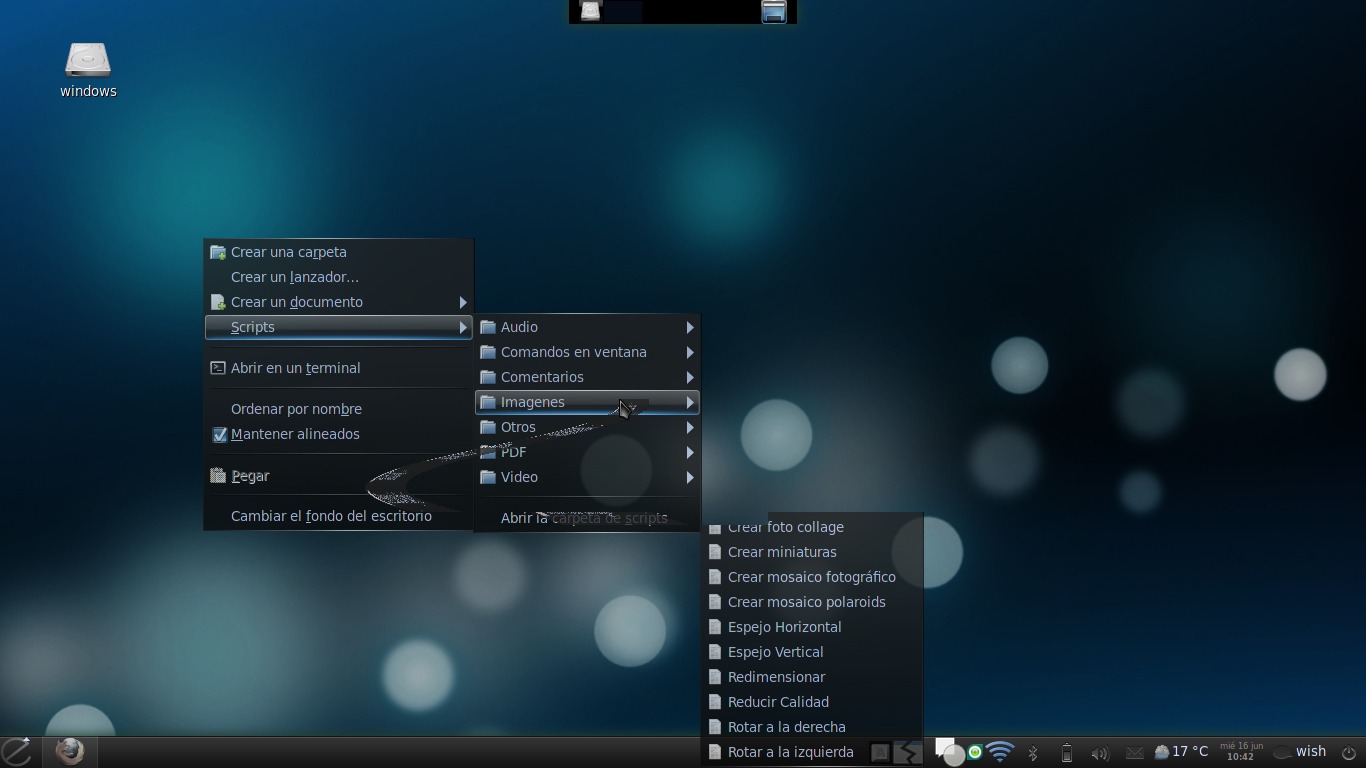The width and height of the screenshot is (1366, 768).
Task: Run the Crear foto collage script
Action: pos(812,527)
